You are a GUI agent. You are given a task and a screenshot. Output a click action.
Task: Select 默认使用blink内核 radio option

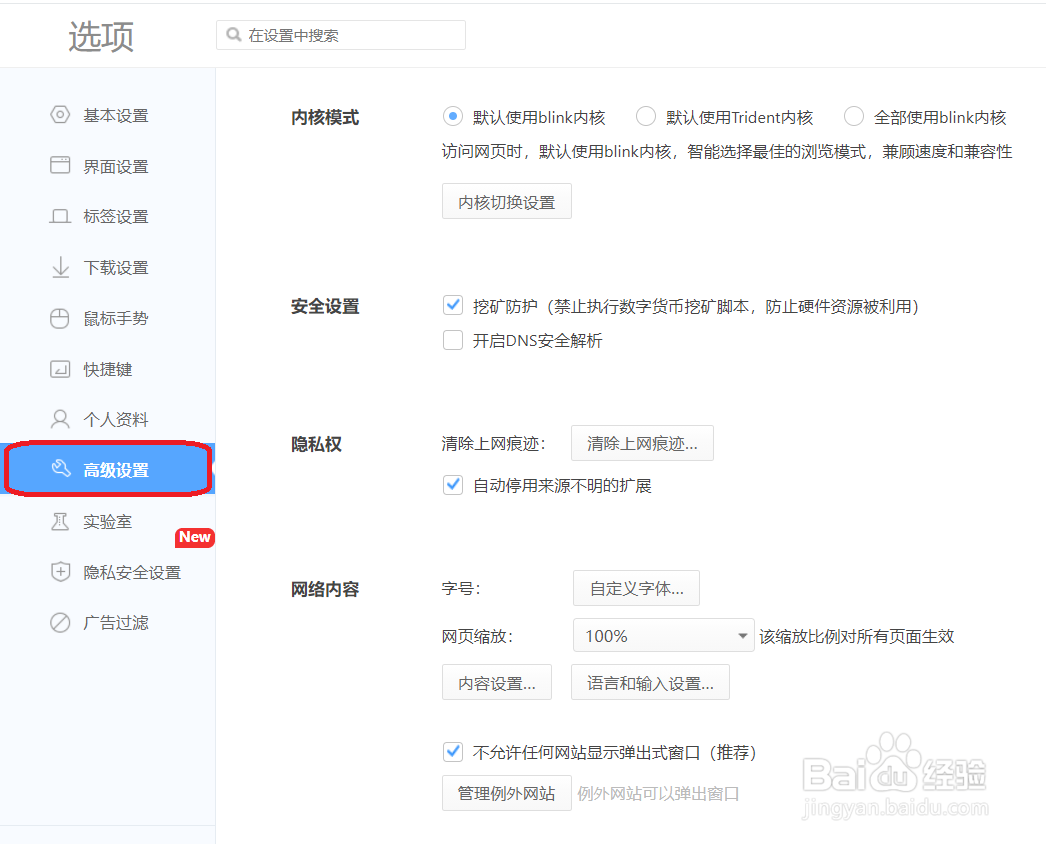(x=453, y=117)
